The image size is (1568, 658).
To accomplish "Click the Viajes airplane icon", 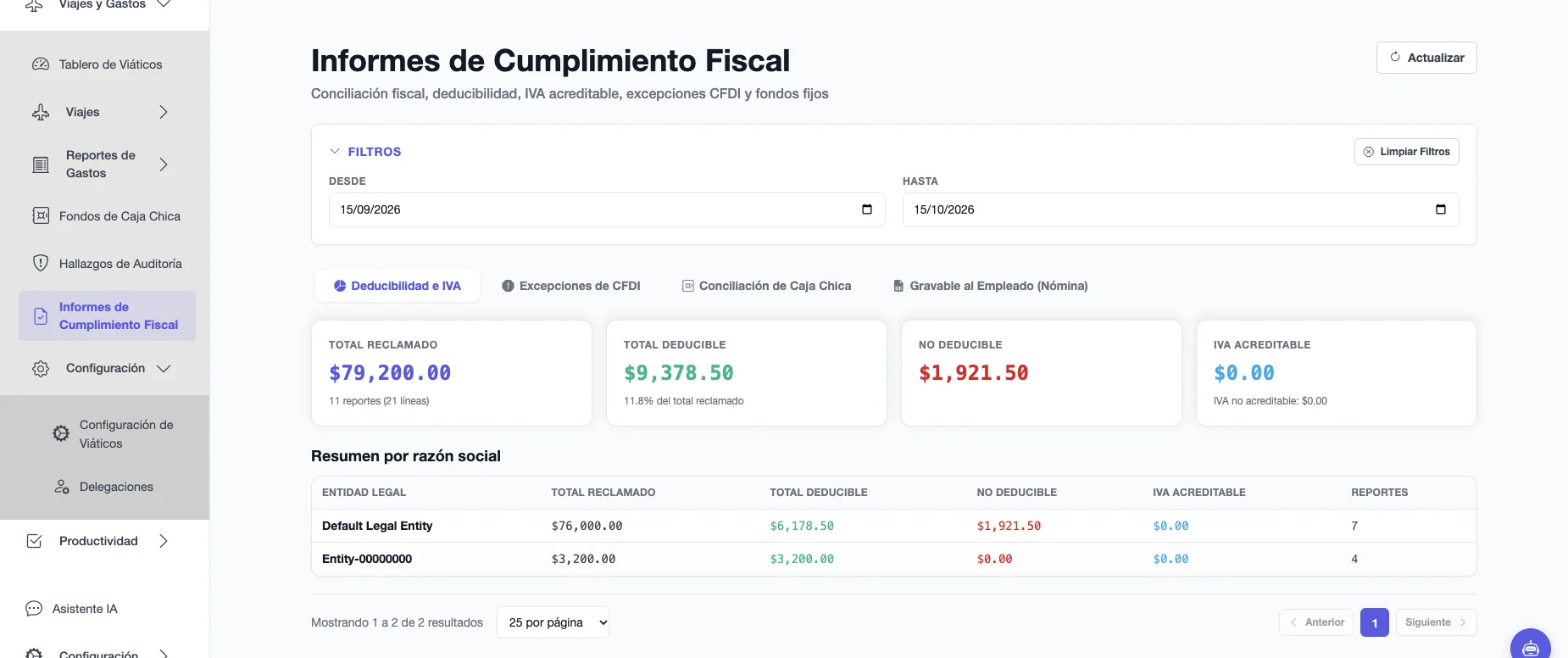I will (x=41, y=112).
